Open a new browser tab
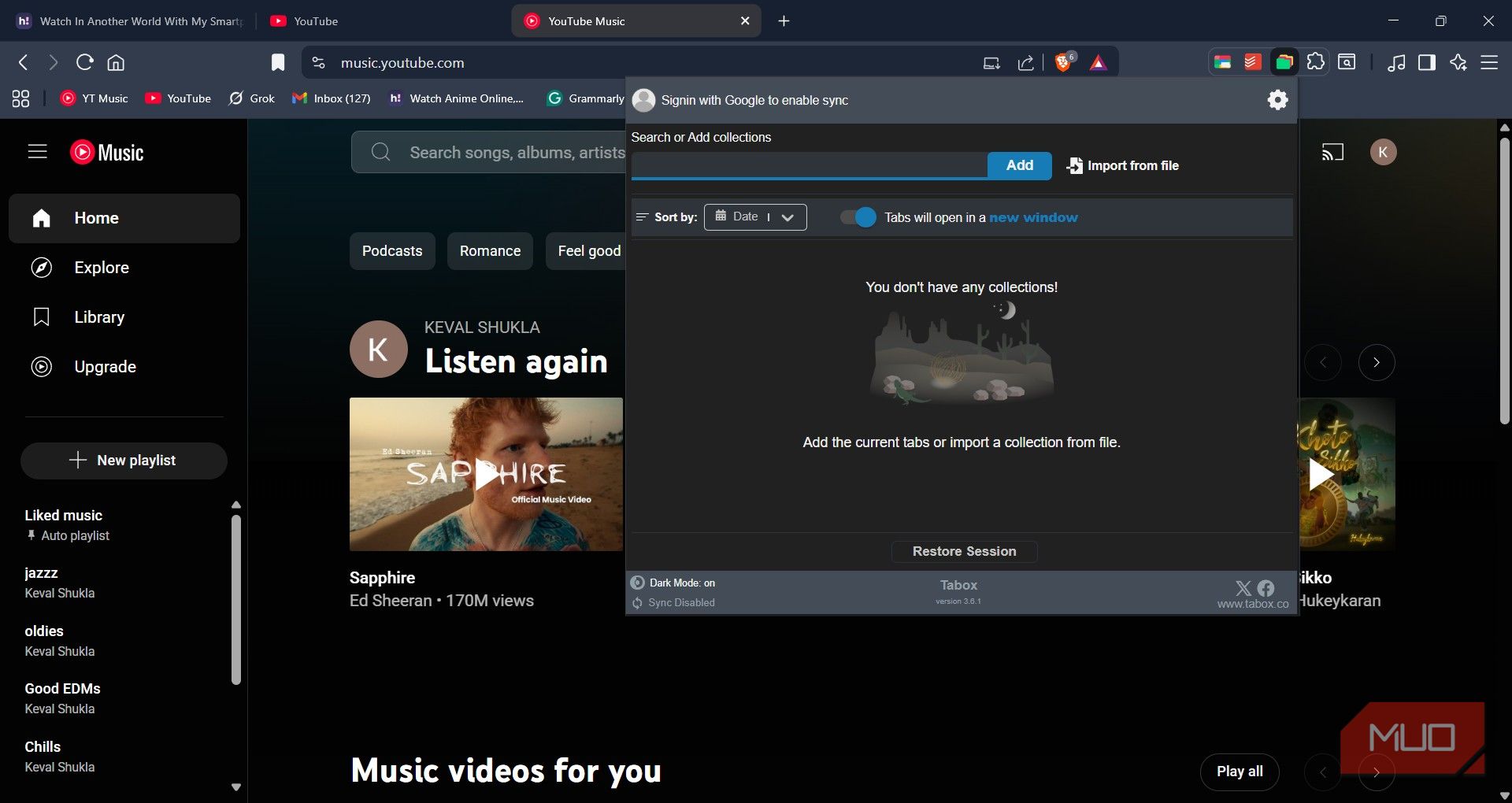The width and height of the screenshot is (1512, 803). 784,21
